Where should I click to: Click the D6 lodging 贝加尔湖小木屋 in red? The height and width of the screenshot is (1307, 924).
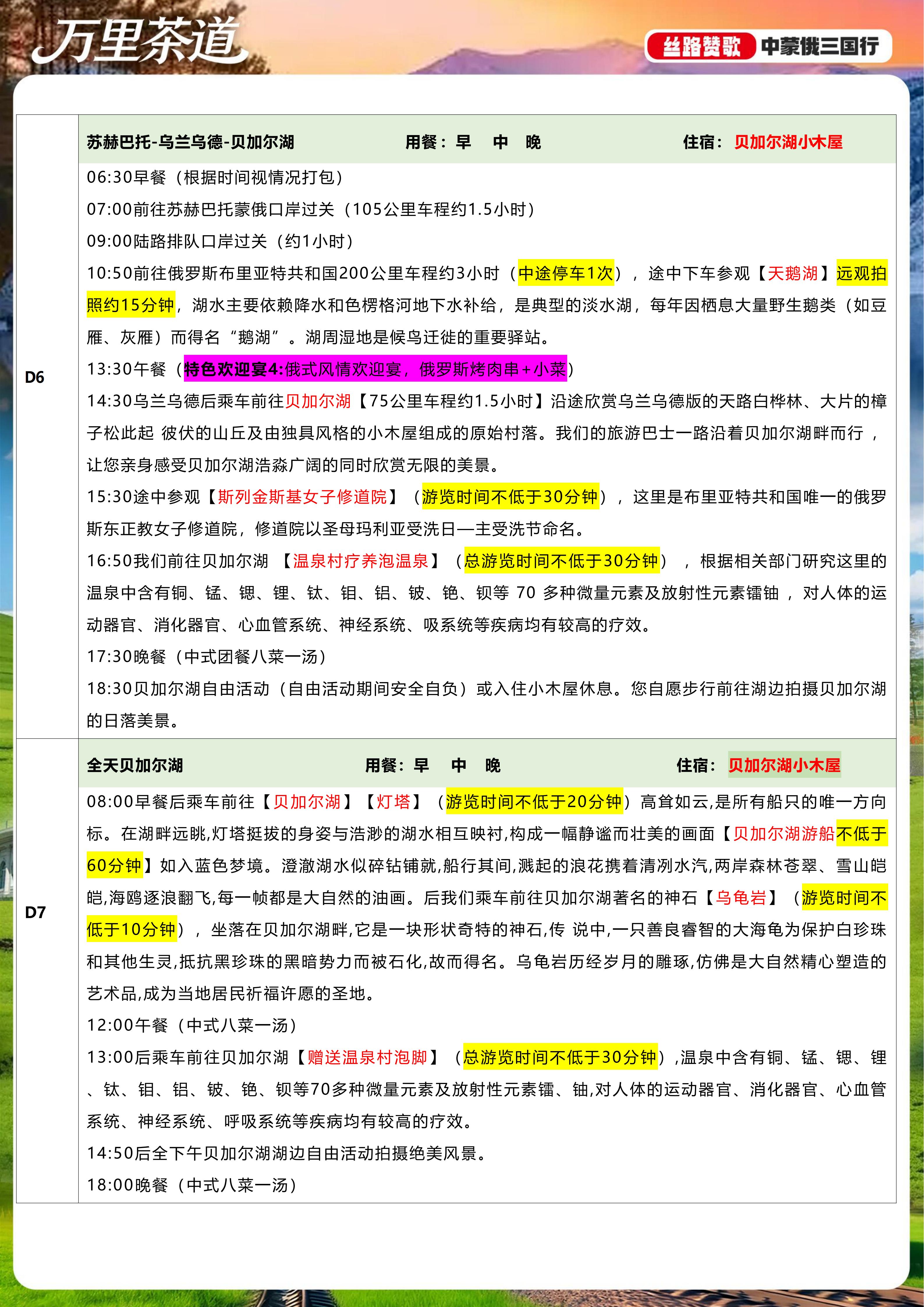pyautogui.click(x=788, y=142)
